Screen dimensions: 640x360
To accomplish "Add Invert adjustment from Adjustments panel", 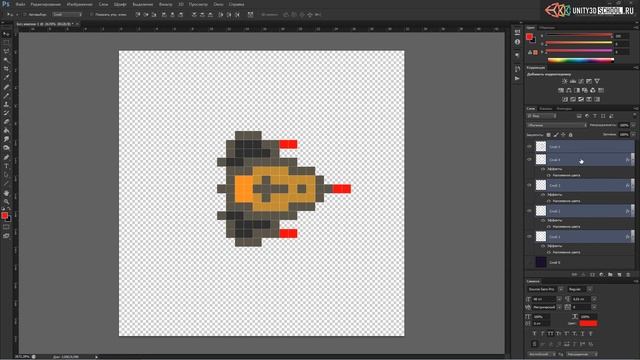I will click(x=565, y=99).
